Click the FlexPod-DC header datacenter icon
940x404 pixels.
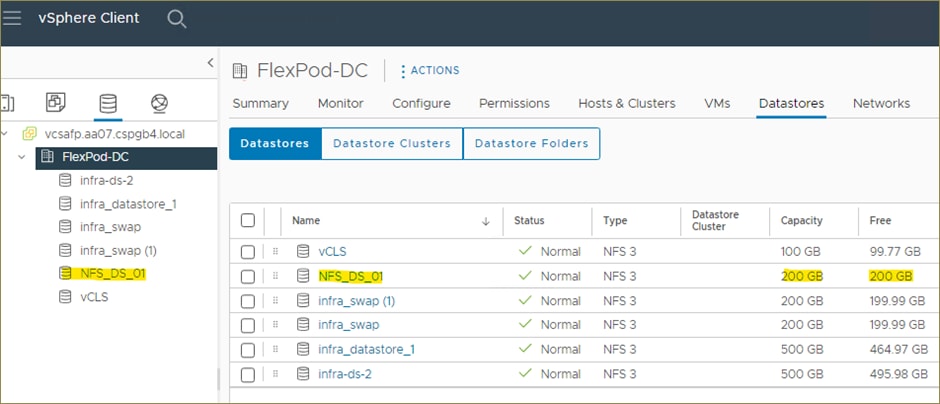(240, 71)
